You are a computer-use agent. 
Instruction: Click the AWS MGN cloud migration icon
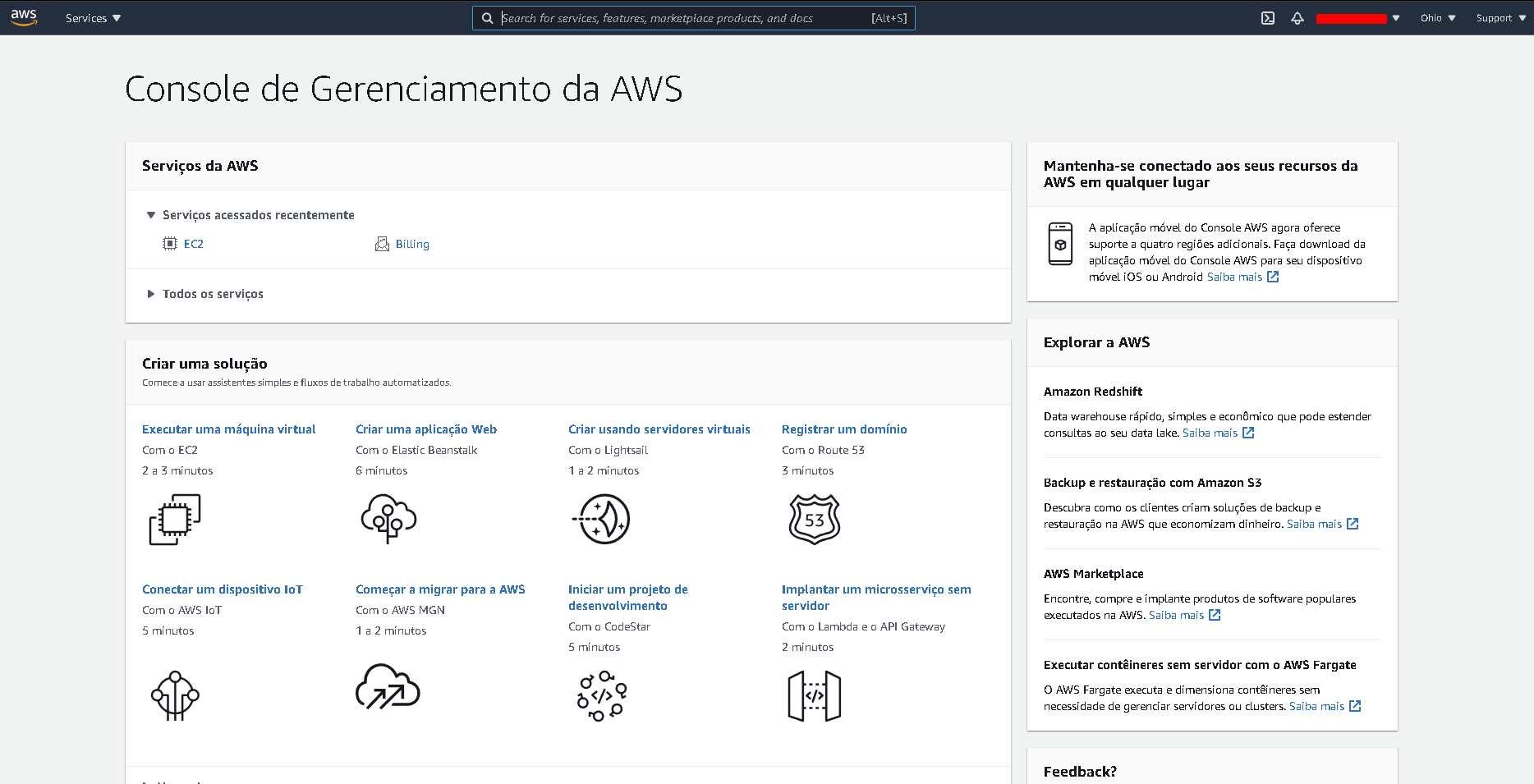click(388, 687)
